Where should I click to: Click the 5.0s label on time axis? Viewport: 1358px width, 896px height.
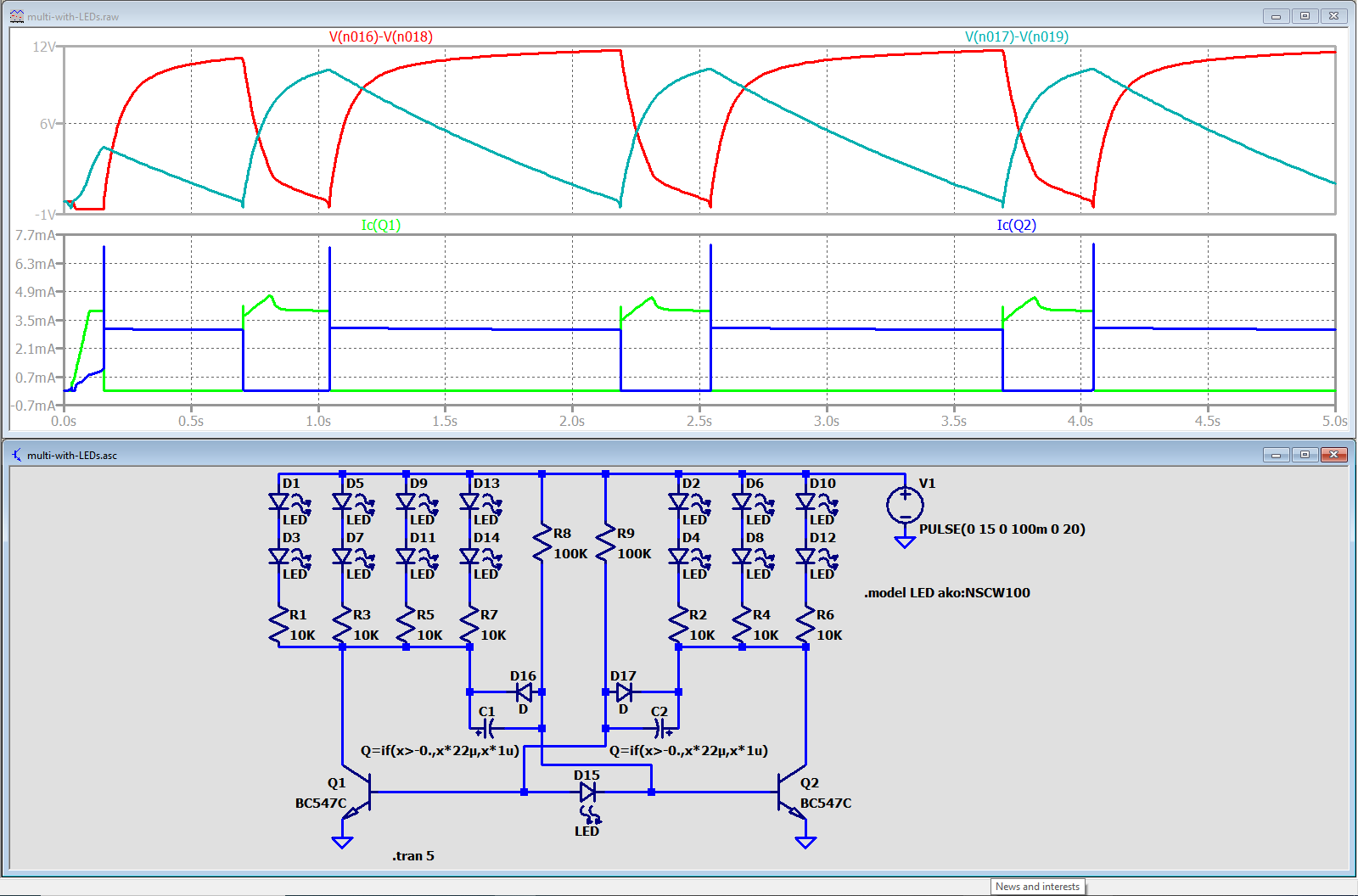pos(1334,421)
